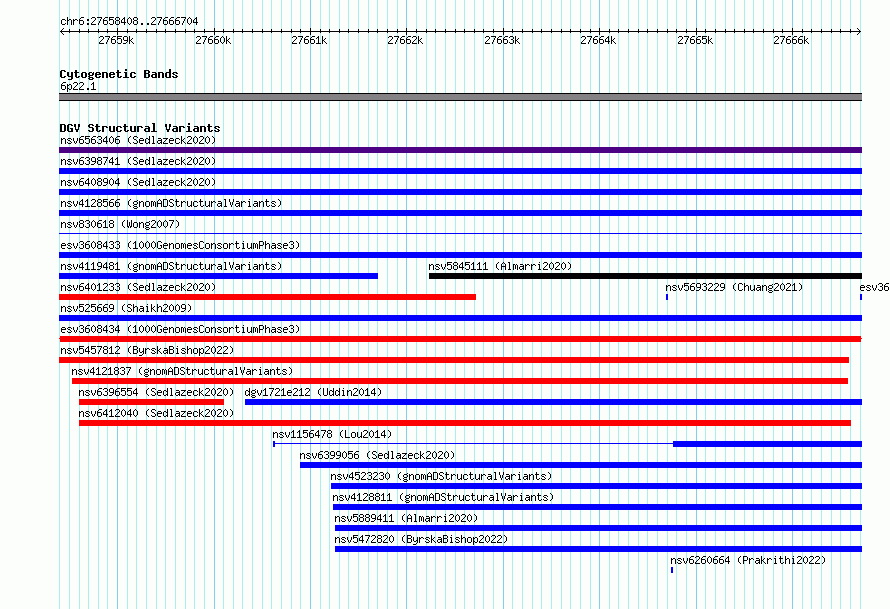Viewport: 890px width, 609px height.
Task: Click the 6p22.1 band label
Action: [x=78, y=86]
